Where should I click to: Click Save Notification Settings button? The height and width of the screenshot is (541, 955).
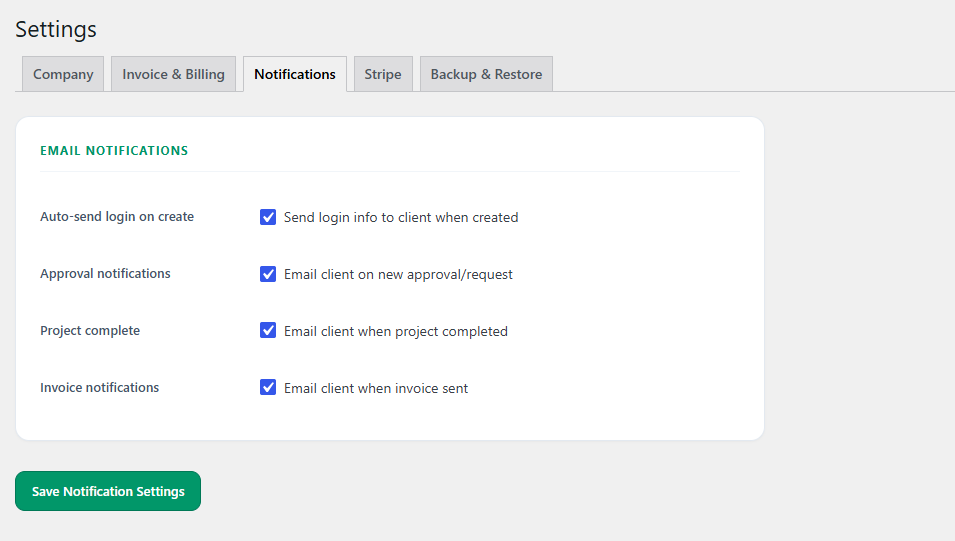pyautogui.click(x=108, y=491)
